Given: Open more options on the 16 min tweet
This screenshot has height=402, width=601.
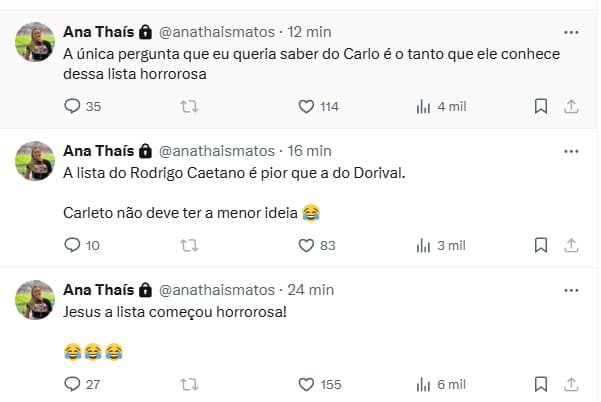Looking at the screenshot, I should click(x=571, y=151).
